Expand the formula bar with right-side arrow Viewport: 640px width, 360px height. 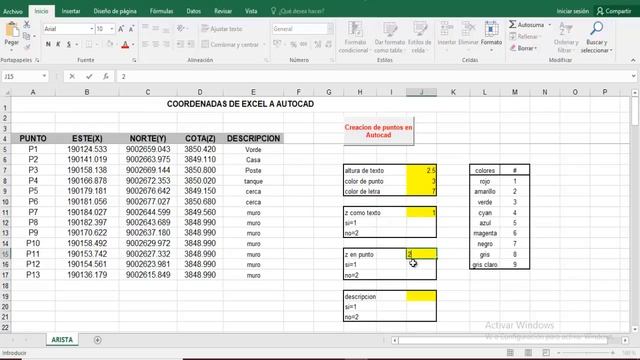633,76
